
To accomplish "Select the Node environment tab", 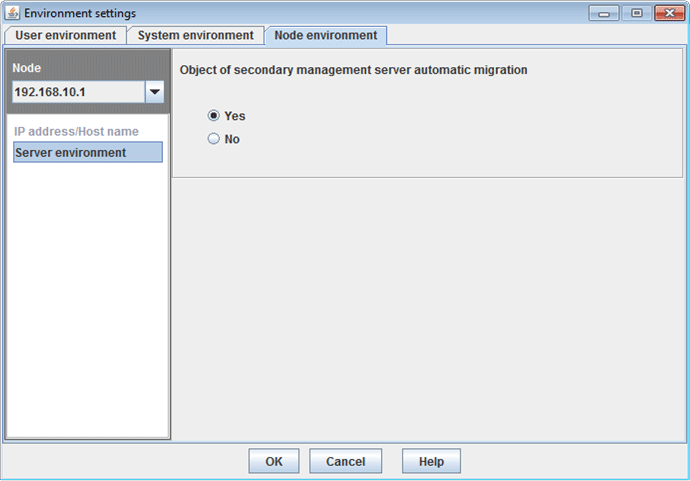I will (326, 35).
